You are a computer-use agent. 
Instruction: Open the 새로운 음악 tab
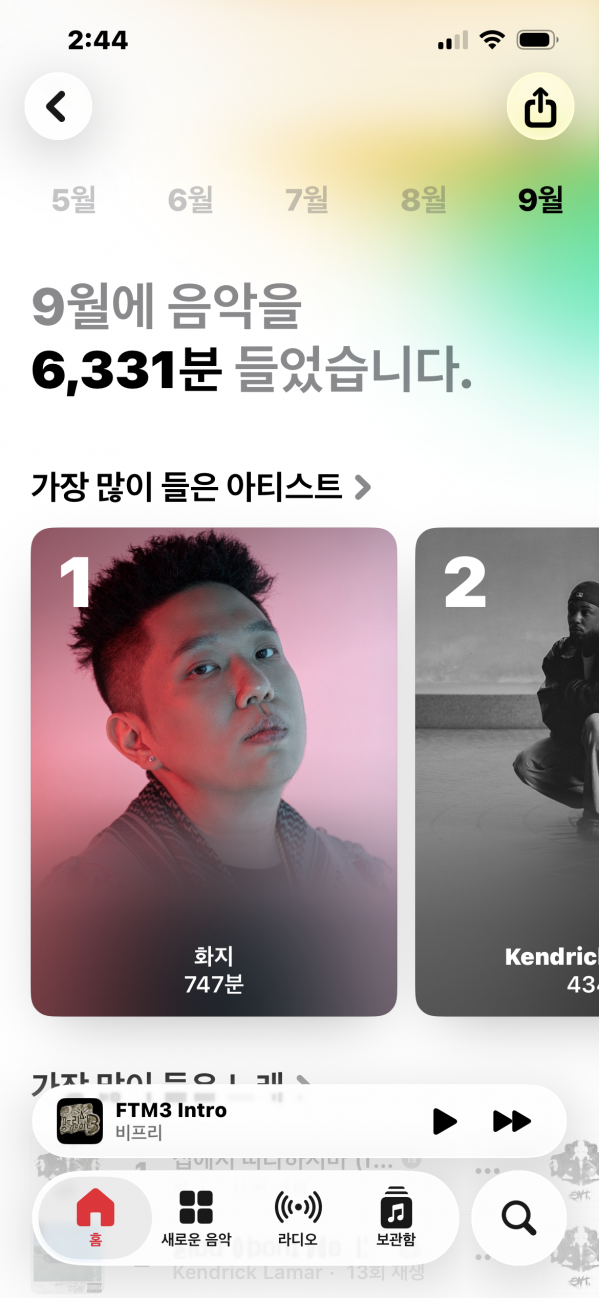click(x=196, y=1217)
